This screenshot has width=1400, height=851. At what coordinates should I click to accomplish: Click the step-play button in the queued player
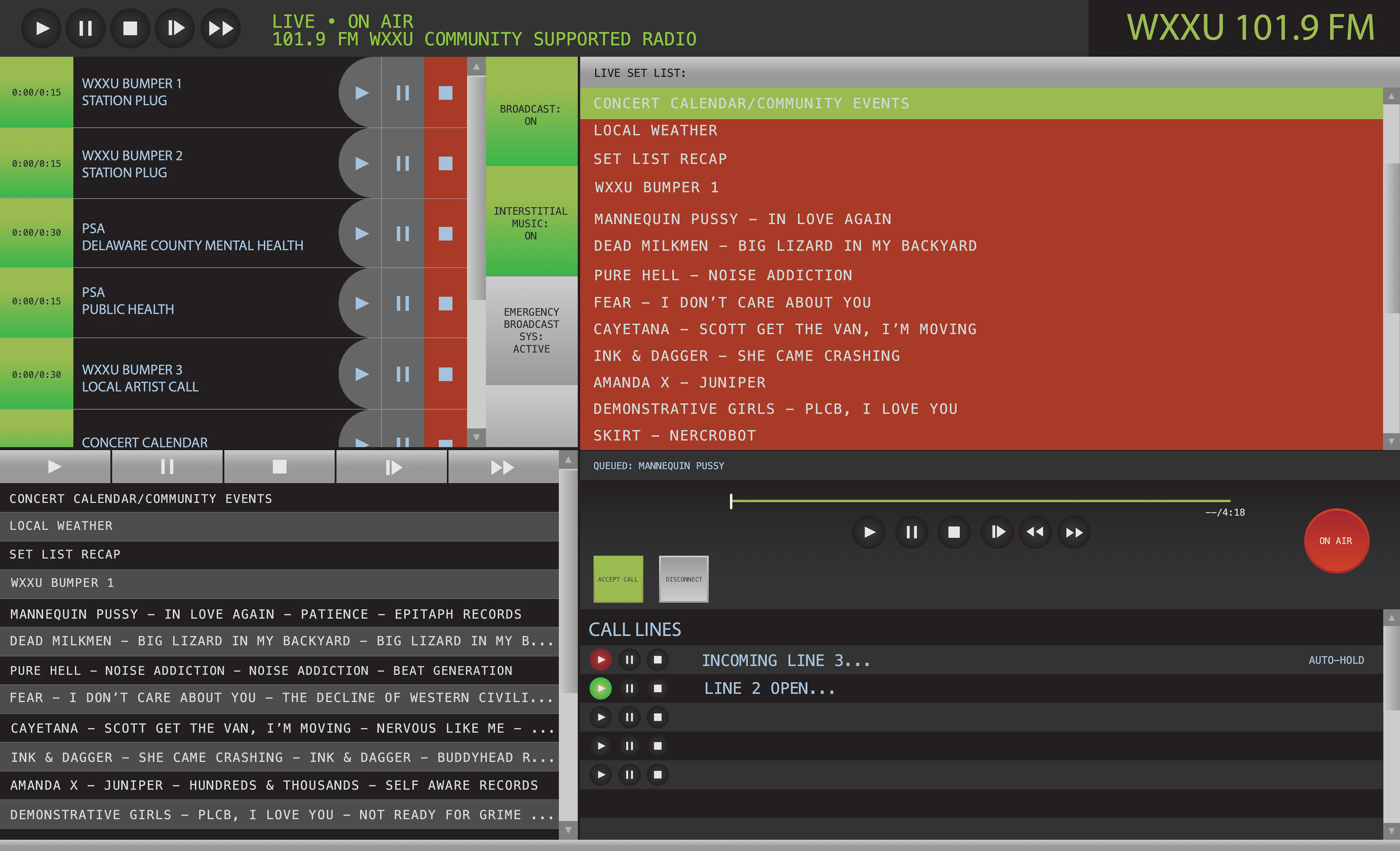(x=997, y=532)
